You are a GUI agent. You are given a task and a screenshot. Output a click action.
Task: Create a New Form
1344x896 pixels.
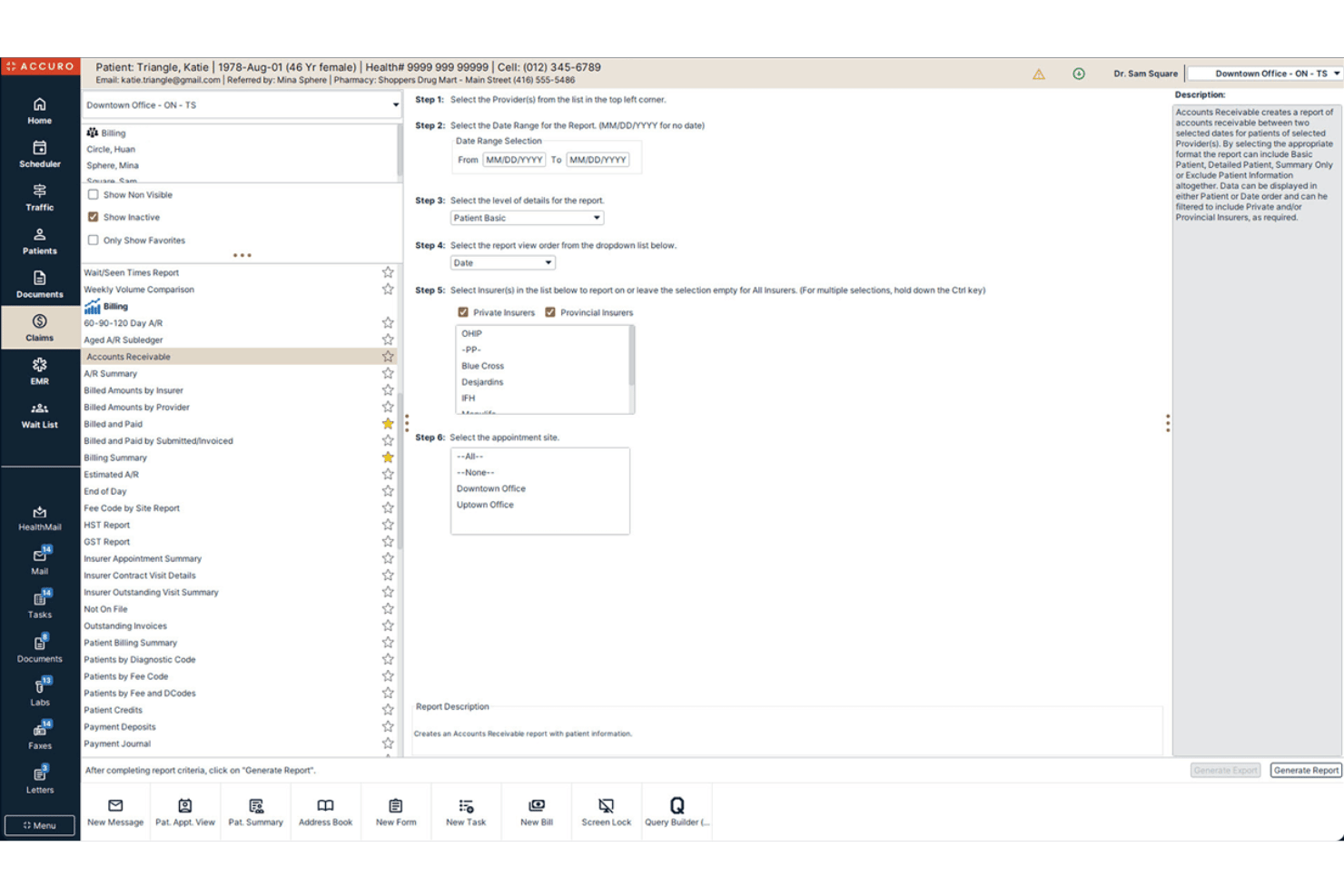pos(396,812)
